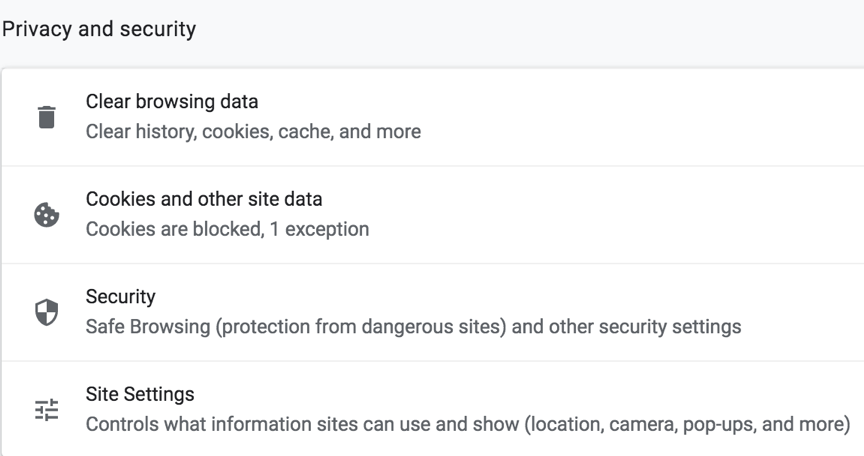864x456 pixels.
Task: Click the cookie icon
Action: click(46, 215)
